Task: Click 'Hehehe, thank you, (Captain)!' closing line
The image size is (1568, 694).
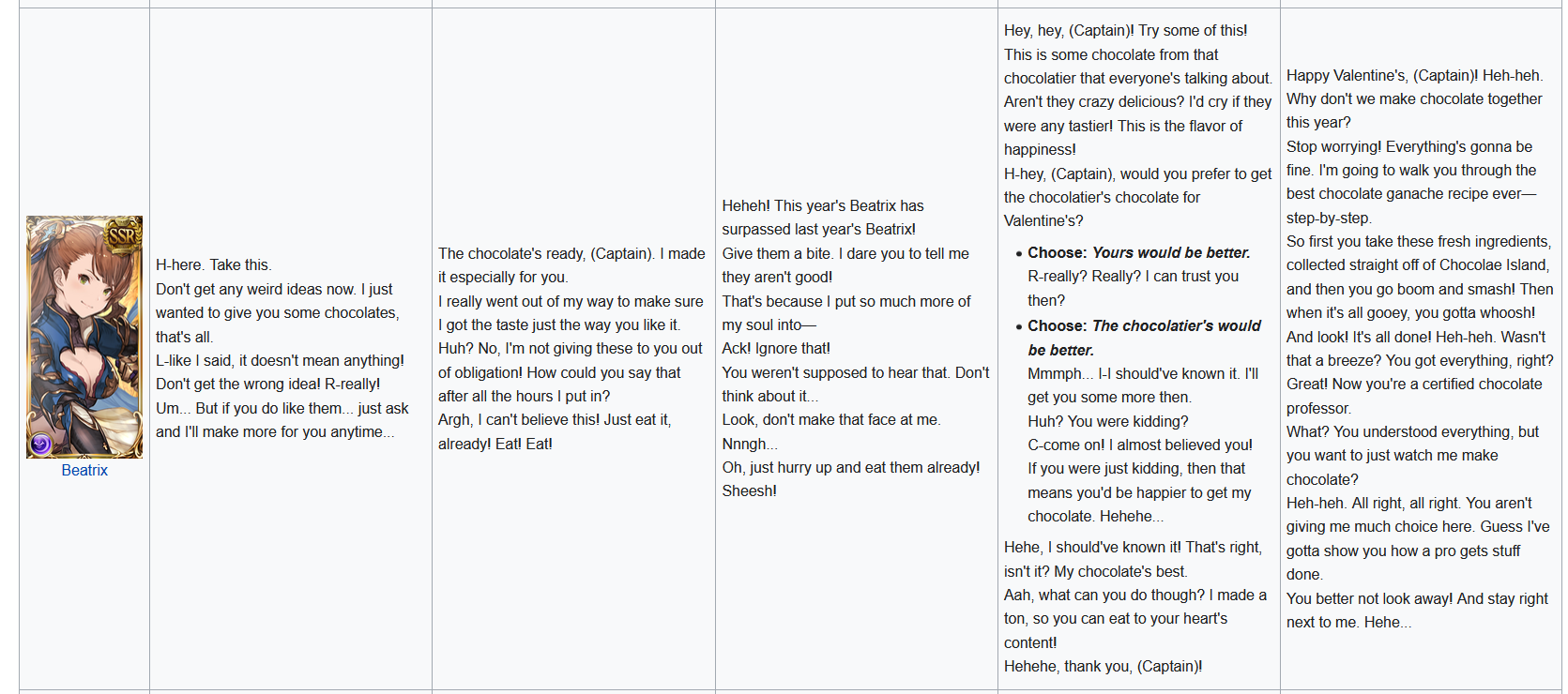Action: (1104, 667)
